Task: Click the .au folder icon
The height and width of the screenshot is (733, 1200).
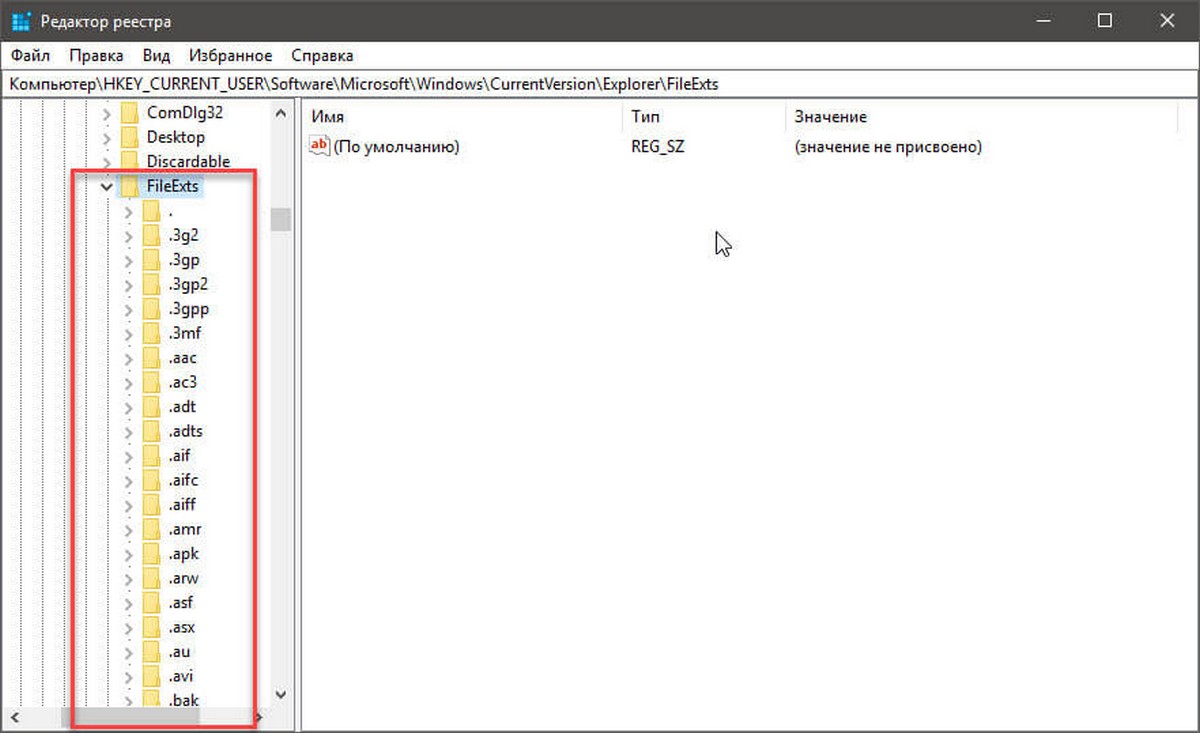Action: (151, 652)
